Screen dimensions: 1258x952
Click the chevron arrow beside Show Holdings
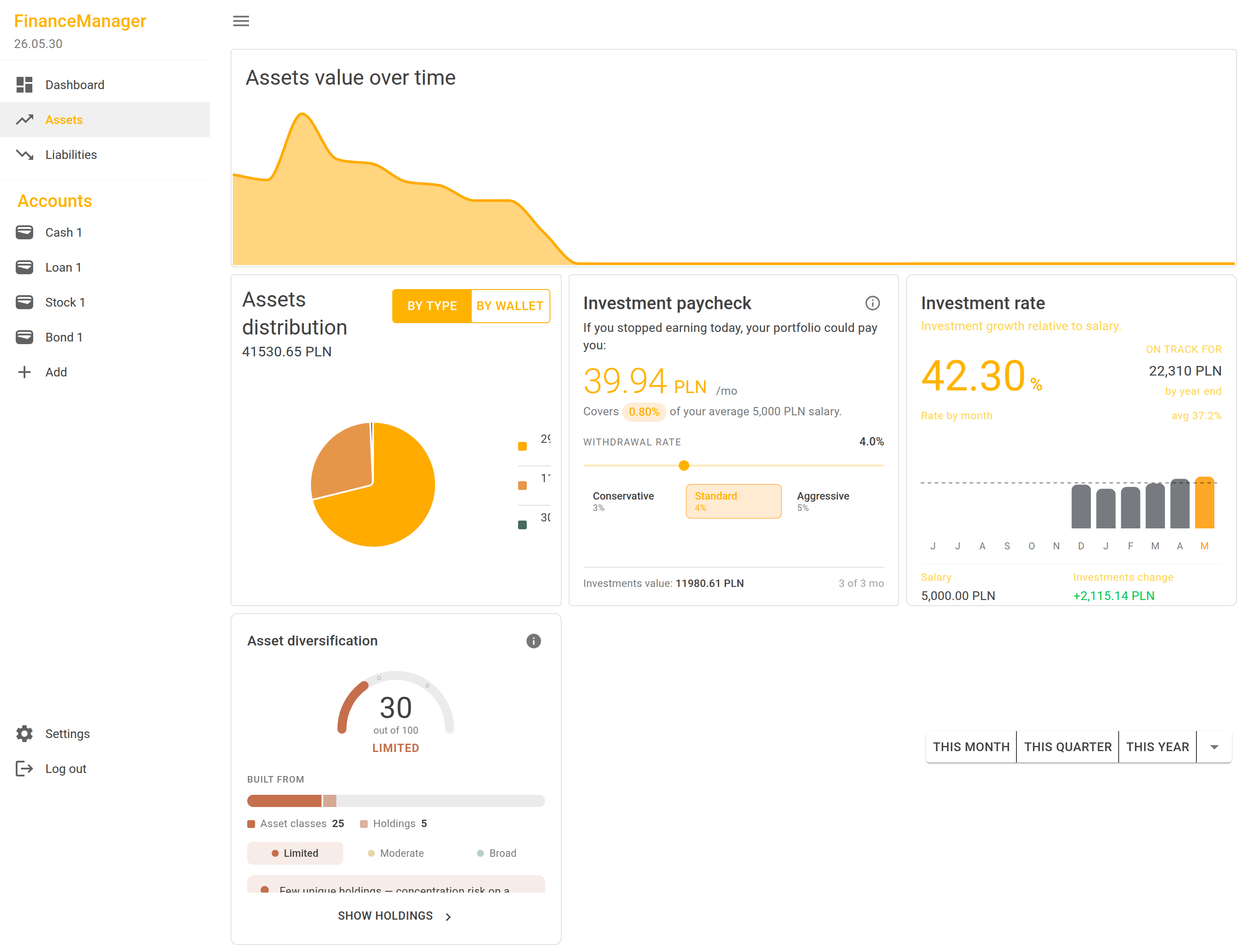pyautogui.click(x=448, y=916)
